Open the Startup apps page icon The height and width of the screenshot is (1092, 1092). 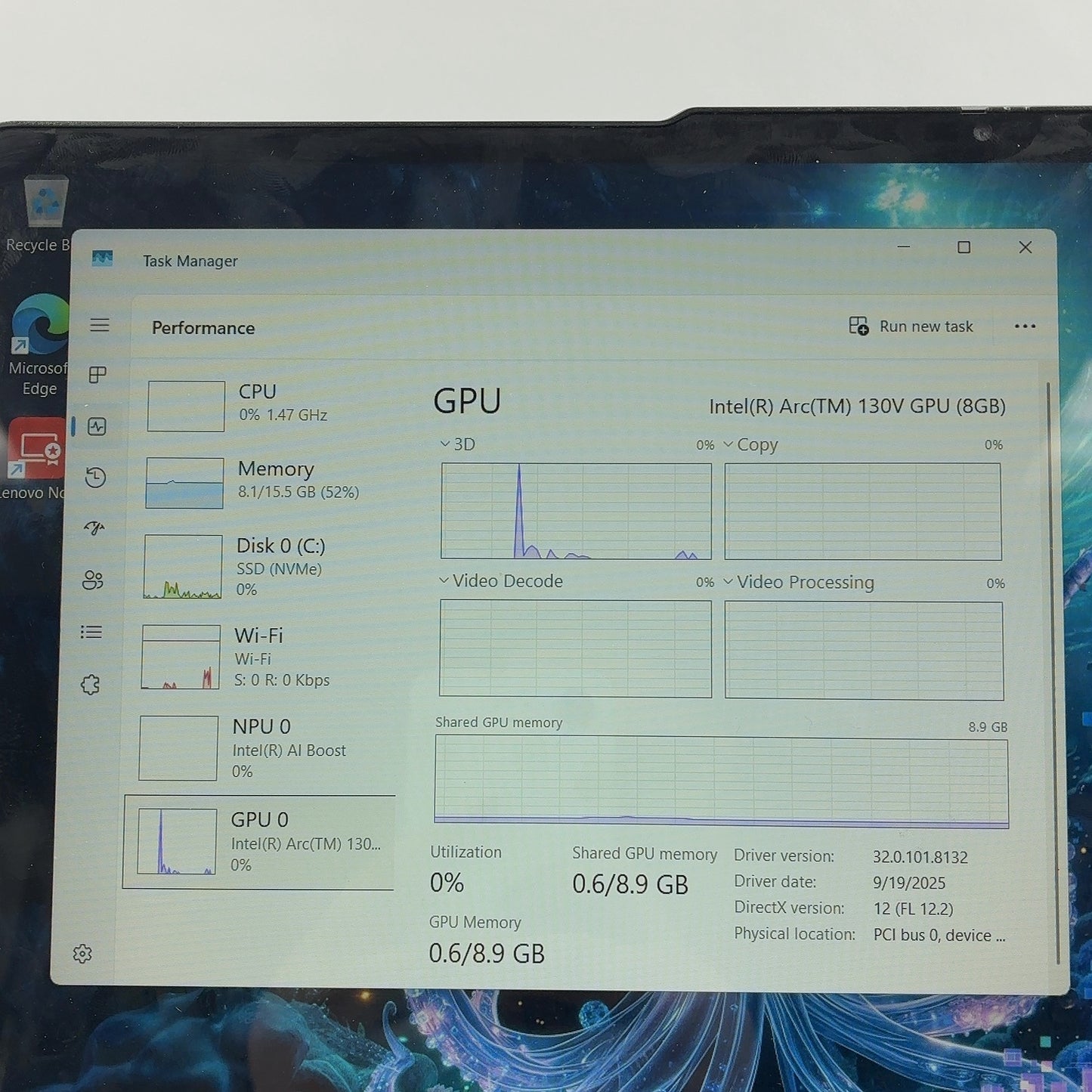pos(94,528)
